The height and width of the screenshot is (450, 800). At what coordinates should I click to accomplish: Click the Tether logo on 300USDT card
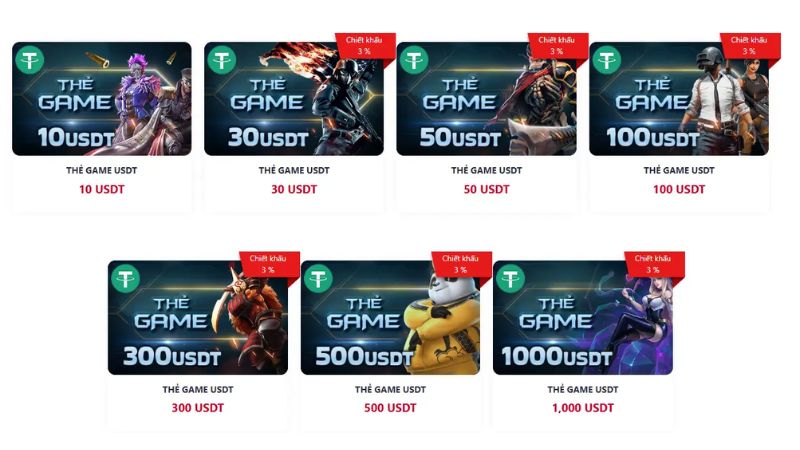point(126,279)
